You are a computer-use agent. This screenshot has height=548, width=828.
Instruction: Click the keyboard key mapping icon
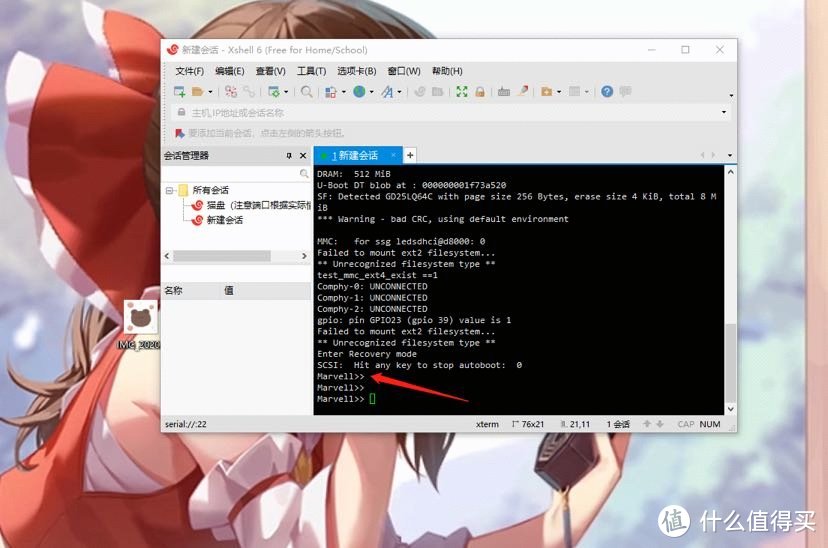(x=504, y=92)
